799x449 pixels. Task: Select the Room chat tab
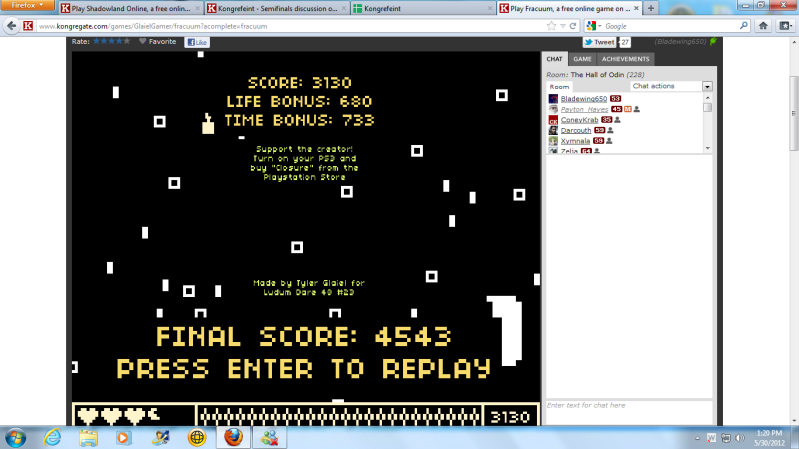559,87
